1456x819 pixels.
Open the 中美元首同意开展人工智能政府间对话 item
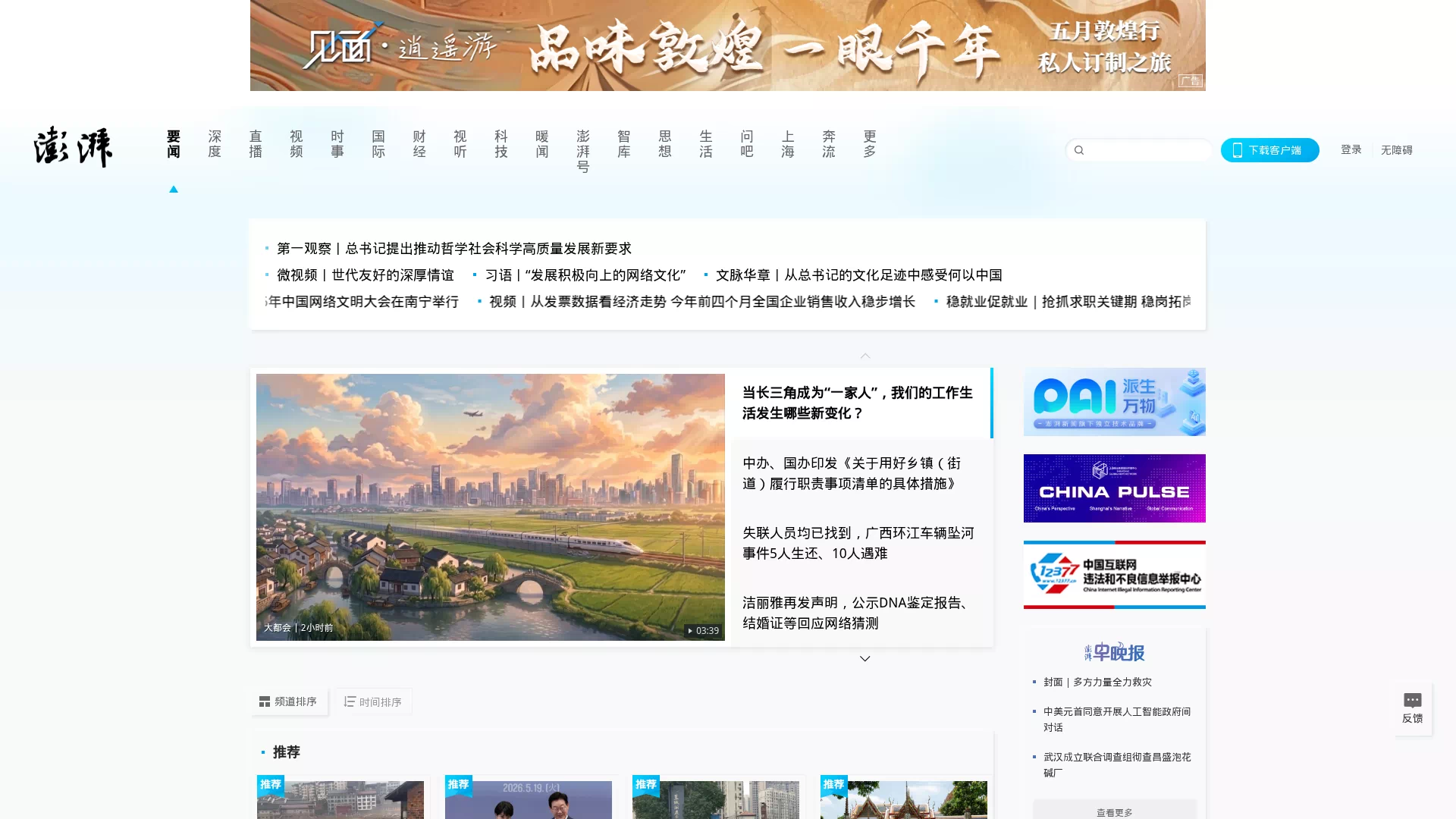click(x=1117, y=720)
